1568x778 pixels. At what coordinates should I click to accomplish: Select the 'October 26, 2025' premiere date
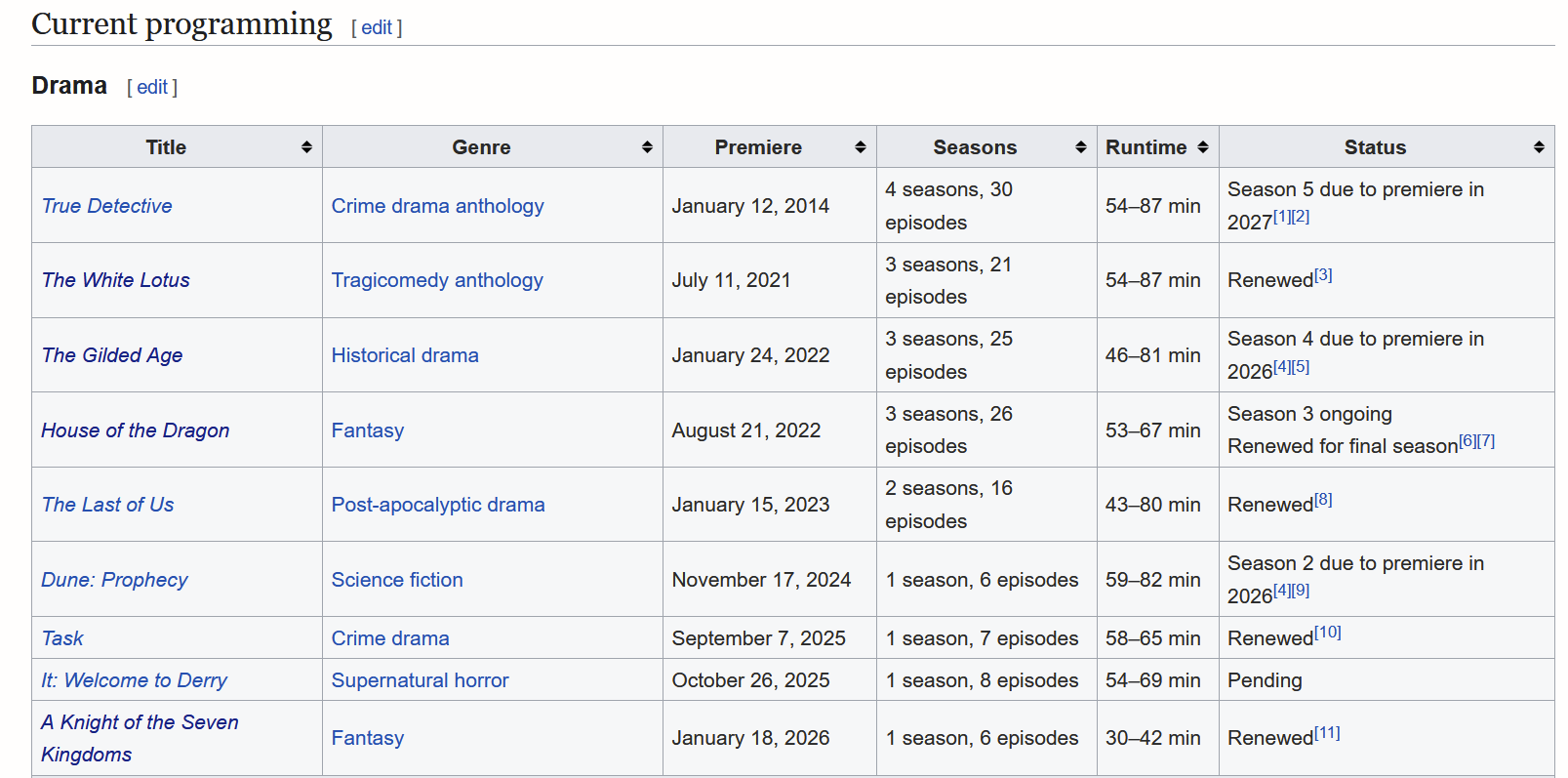[750, 680]
